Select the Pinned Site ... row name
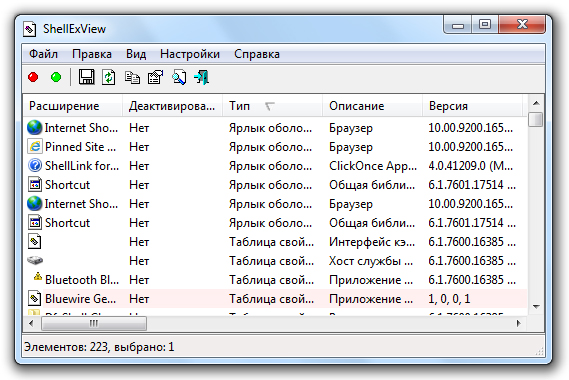Screen dimensions: 569x380 click(x=81, y=147)
